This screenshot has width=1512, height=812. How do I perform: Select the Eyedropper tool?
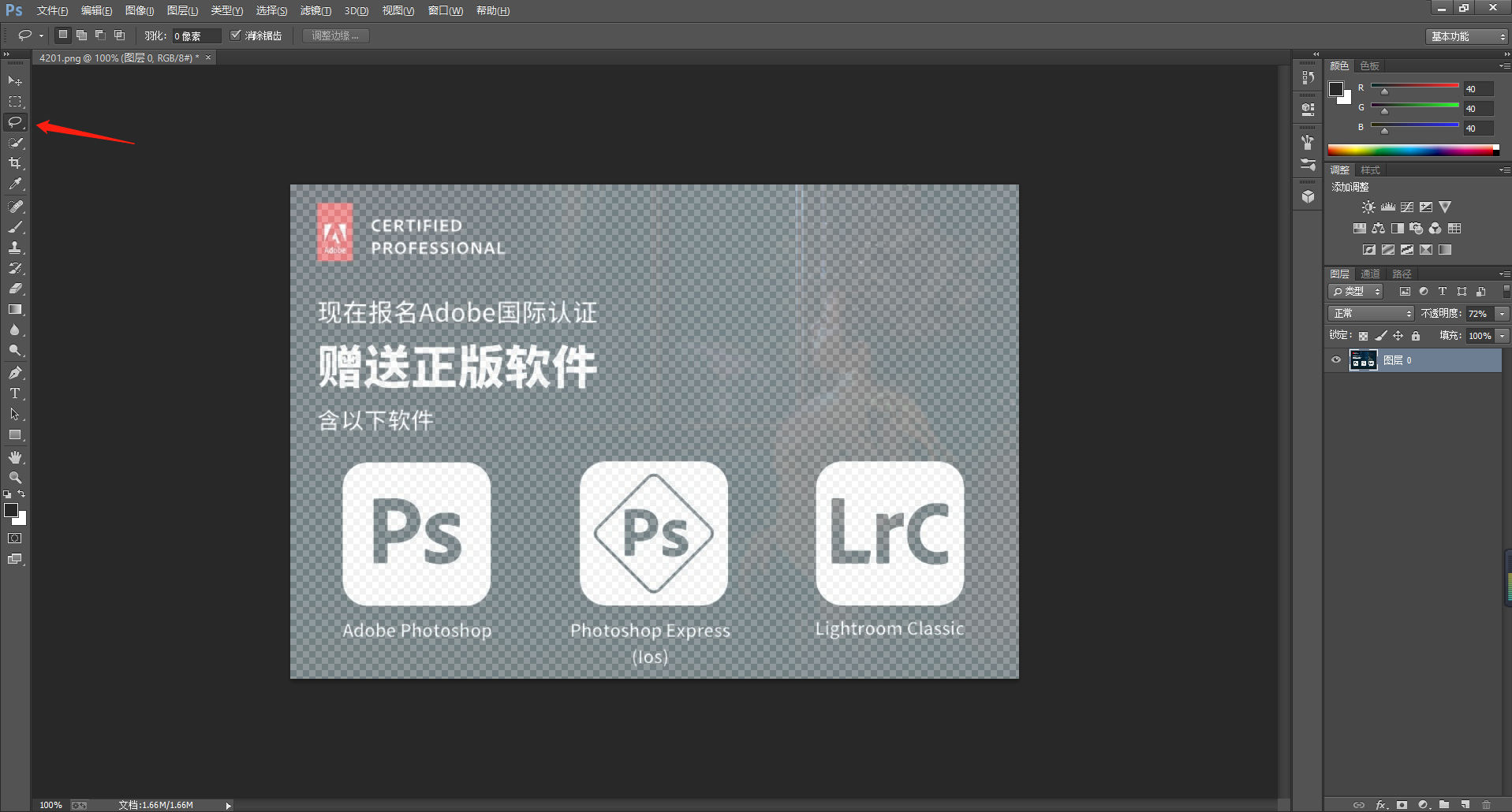coord(15,184)
